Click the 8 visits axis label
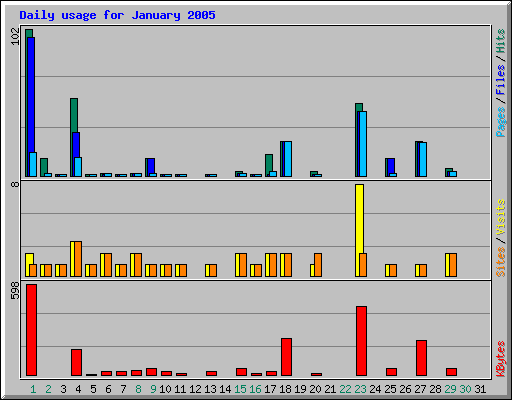 (15, 184)
